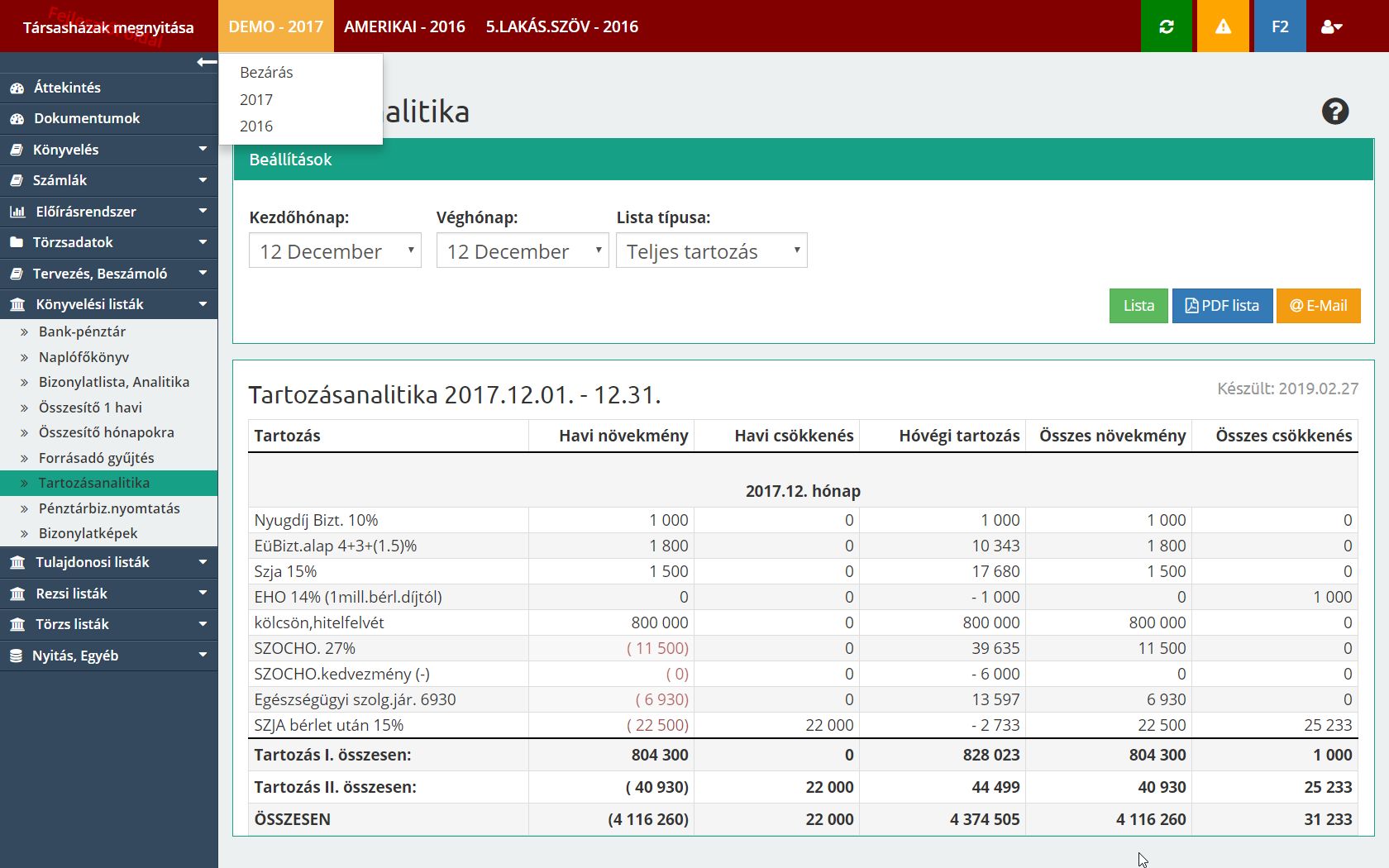Open the orange warning alert icon
This screenshot has height=868, width=1389.
click(x=1223, y=26)
